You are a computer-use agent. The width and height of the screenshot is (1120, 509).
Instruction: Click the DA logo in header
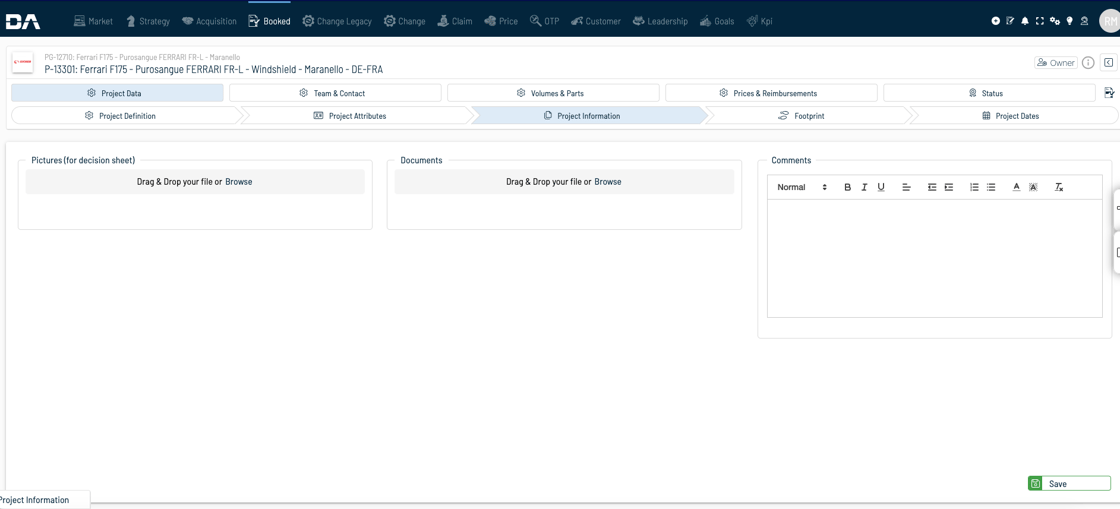click(x=23, y=21)
